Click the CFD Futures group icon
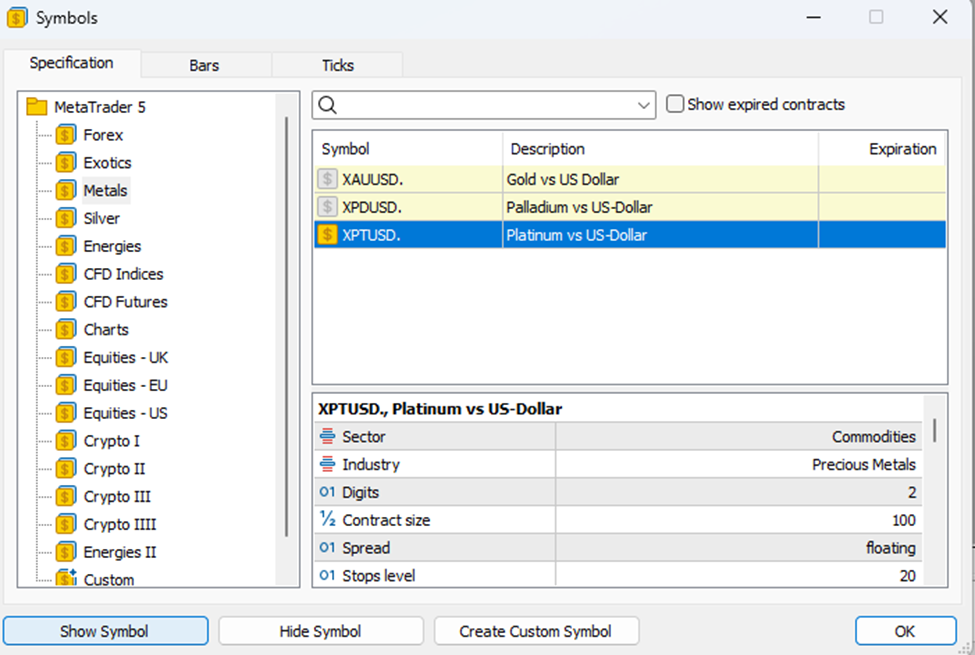 point(65,302)
